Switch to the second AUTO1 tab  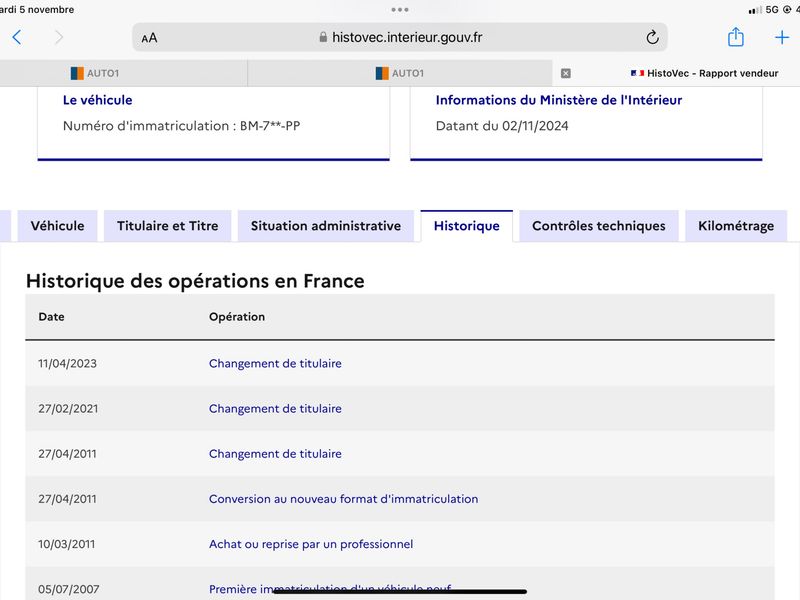[400, 73]
